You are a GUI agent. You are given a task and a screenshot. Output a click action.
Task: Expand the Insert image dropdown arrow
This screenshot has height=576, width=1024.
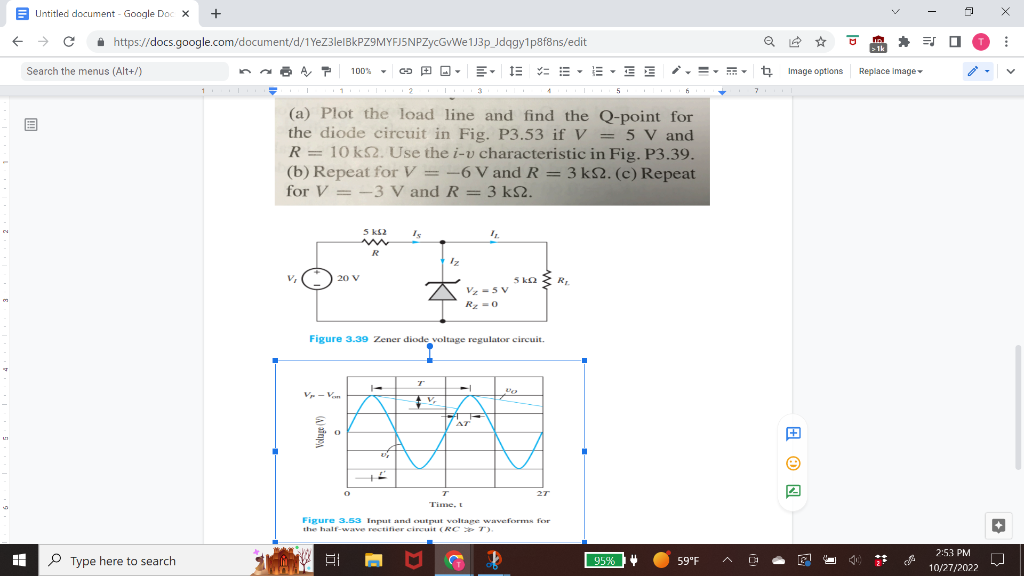tap(457, 71)
